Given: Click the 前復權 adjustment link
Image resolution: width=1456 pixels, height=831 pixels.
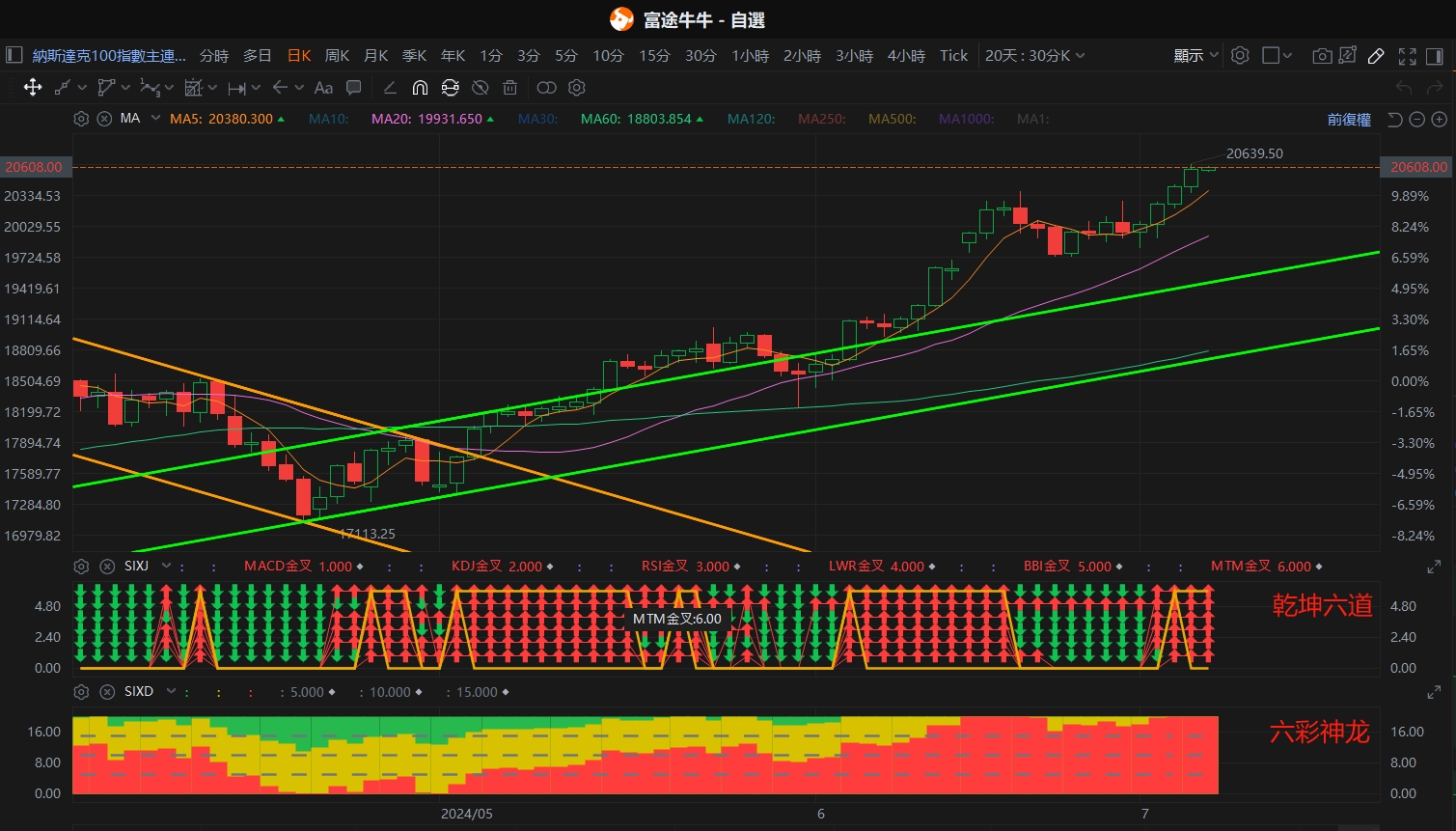Looking at the screenshot, I should (1348, 120).
